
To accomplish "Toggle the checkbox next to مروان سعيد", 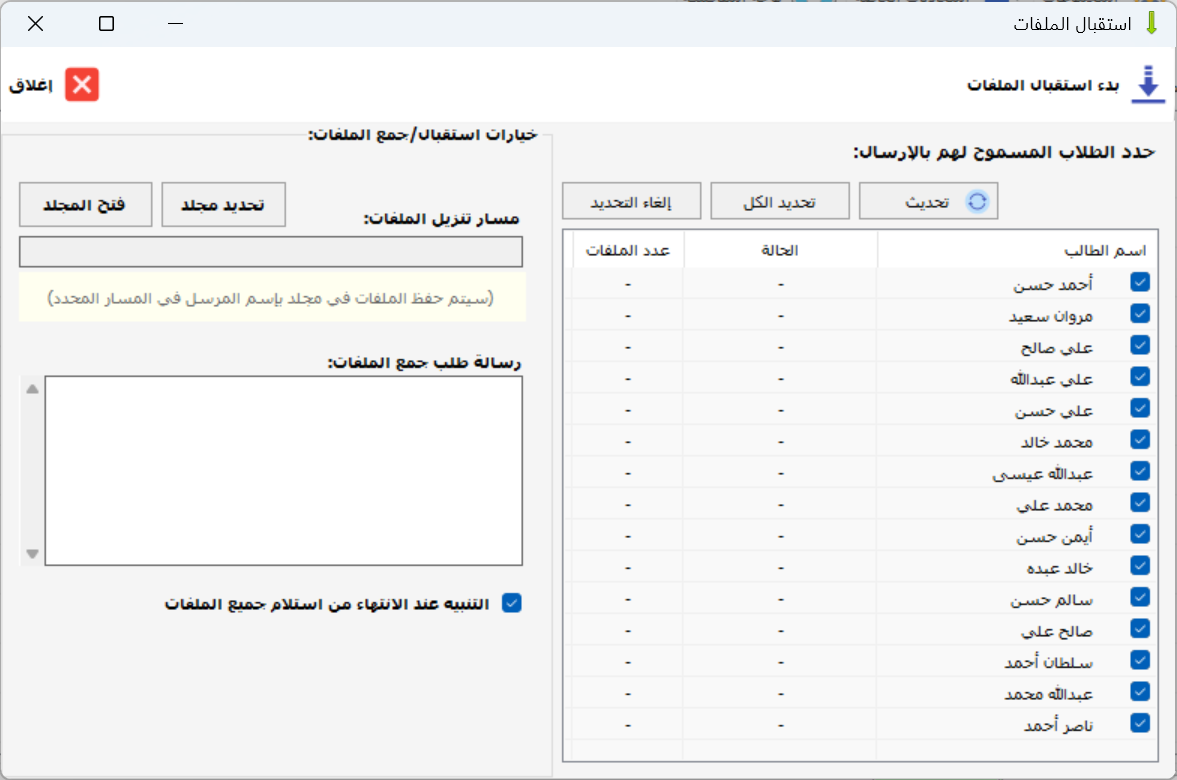I will tap(1140, 314).
